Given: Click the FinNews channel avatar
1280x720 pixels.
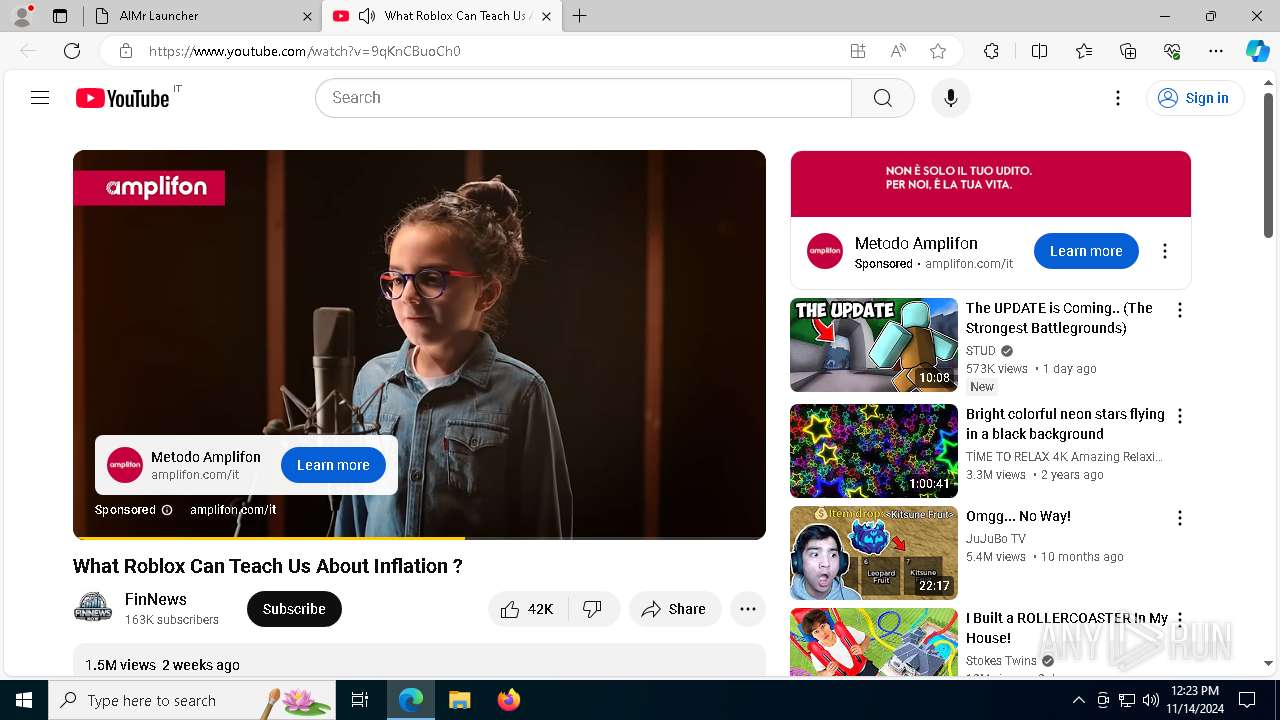Looking at the screenshot, I should click(x=93, y=608).
